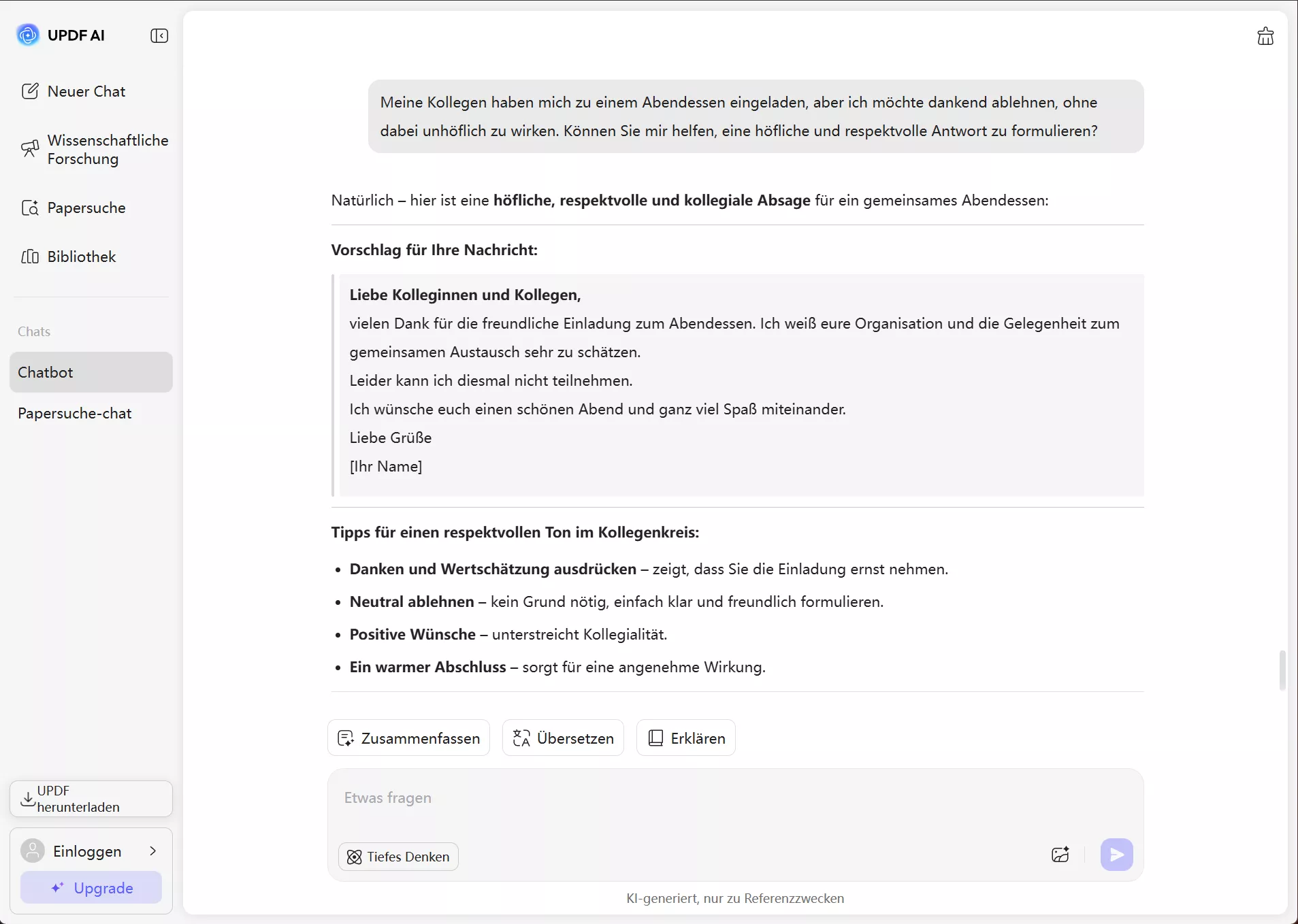Screen dimensions: 1298x924
Task: Click the Übersetzen button
Action: (x=563, y=738)
